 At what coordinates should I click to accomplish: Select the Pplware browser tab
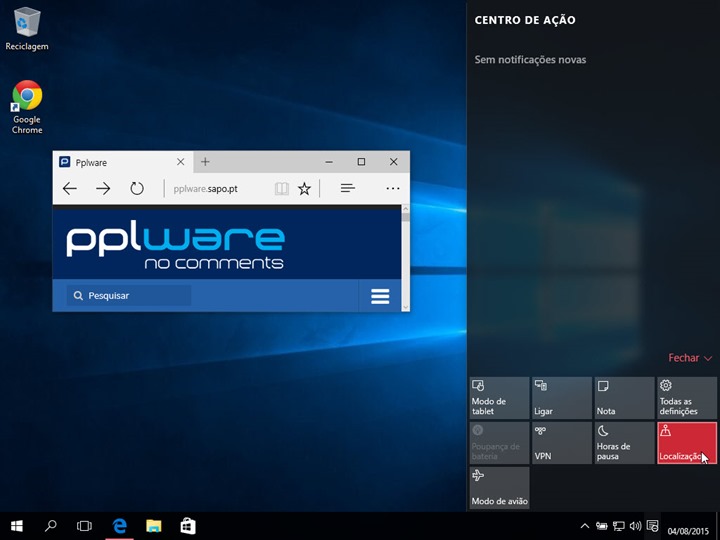(x=123, y=162)
